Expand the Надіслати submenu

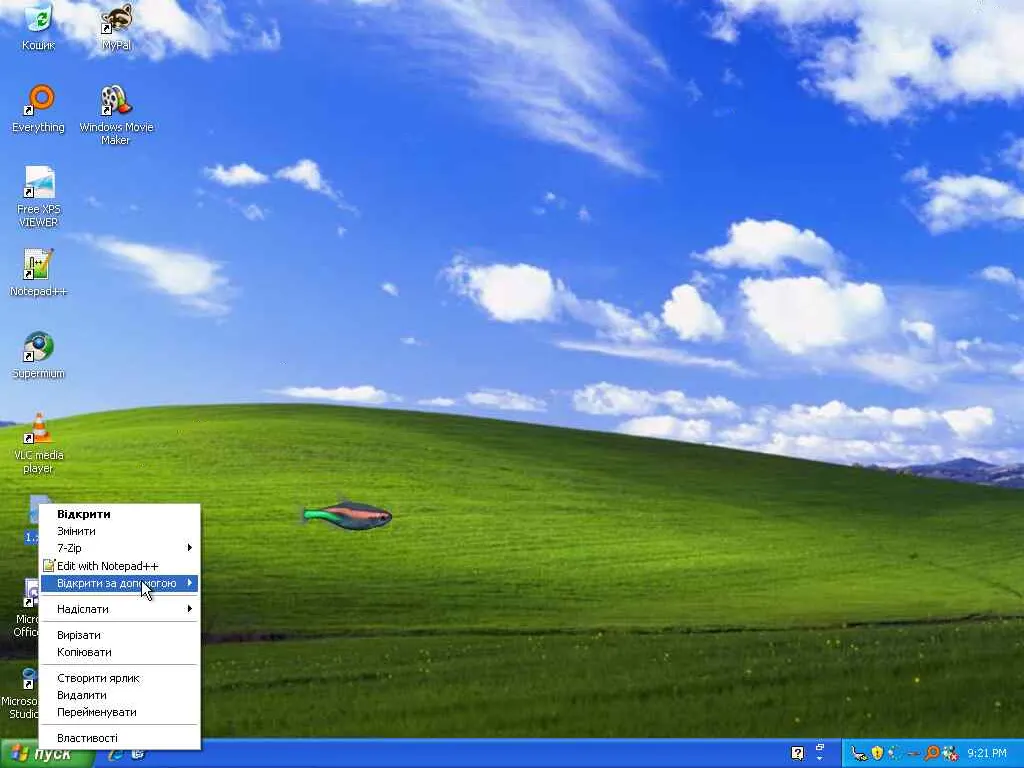click(x=120, y=609)
